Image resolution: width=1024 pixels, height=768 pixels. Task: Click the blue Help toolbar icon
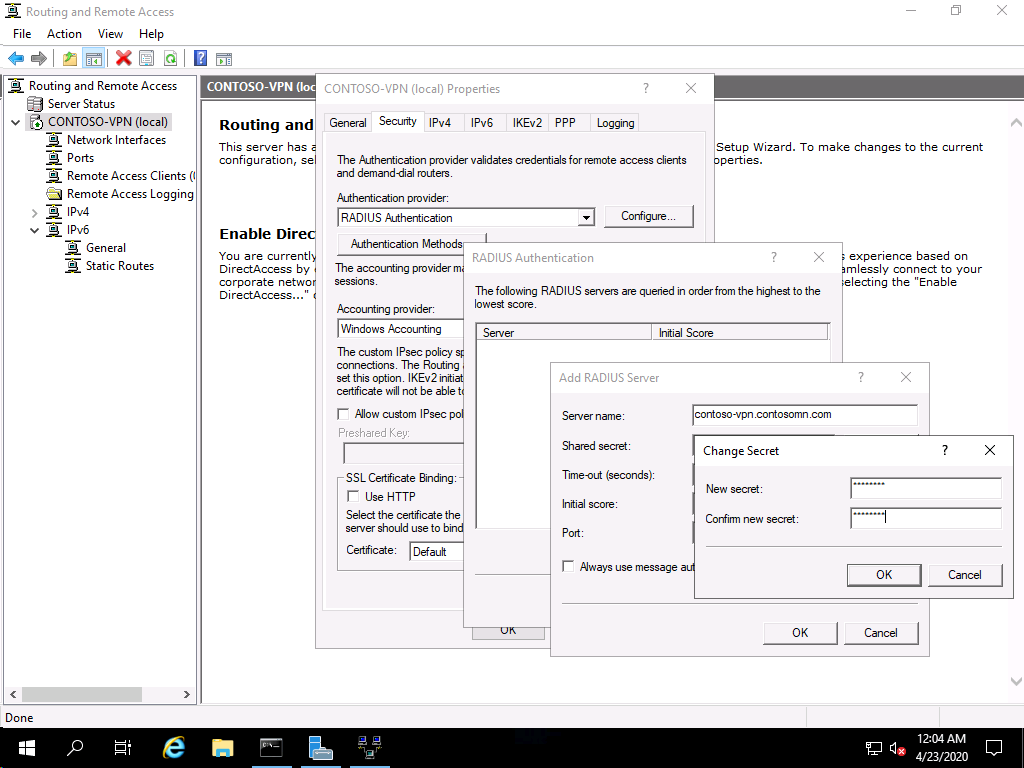coord(200,59)
